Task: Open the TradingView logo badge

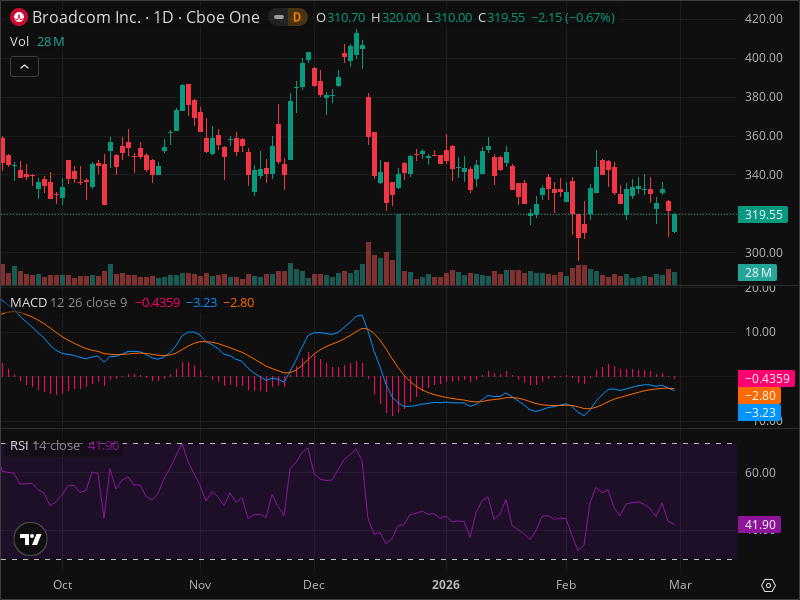Action: (31, 539)
